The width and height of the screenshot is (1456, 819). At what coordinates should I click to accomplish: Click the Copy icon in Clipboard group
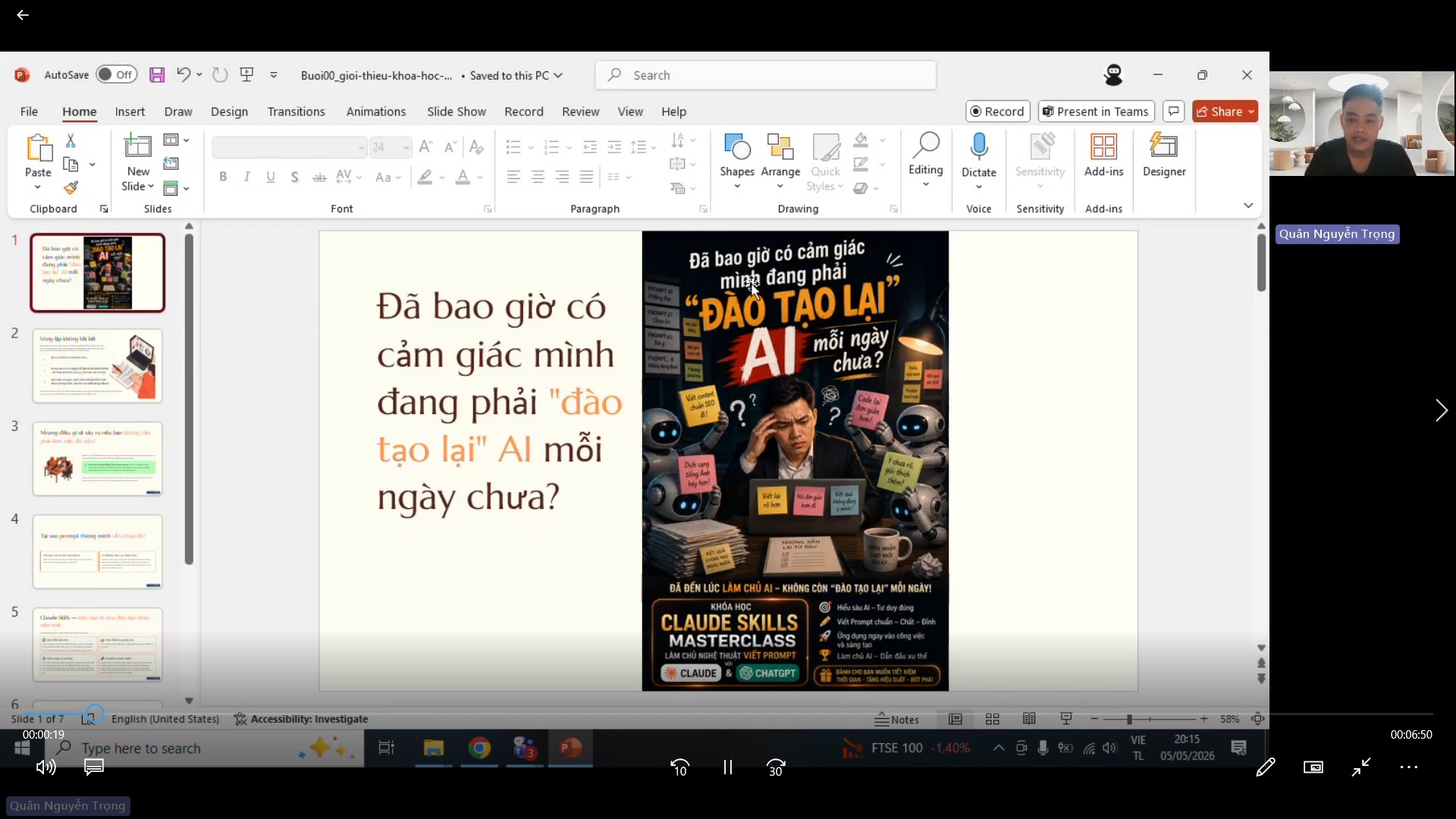click(x=71, y=165)
